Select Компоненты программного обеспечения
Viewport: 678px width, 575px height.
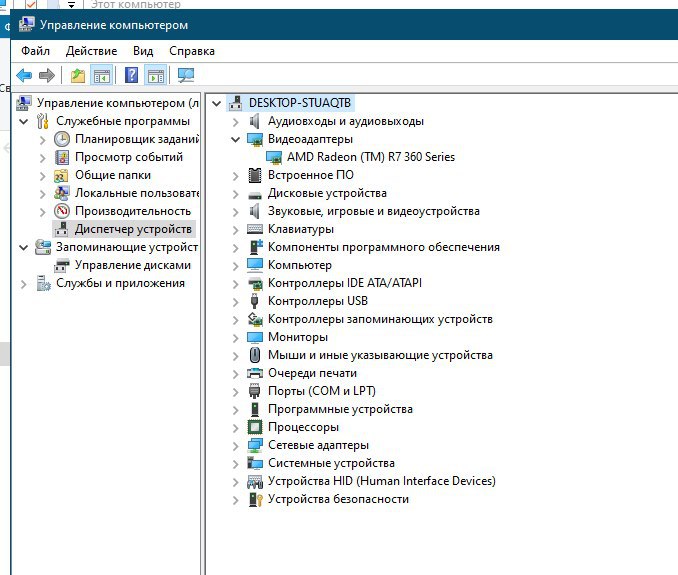click(384, 247)
